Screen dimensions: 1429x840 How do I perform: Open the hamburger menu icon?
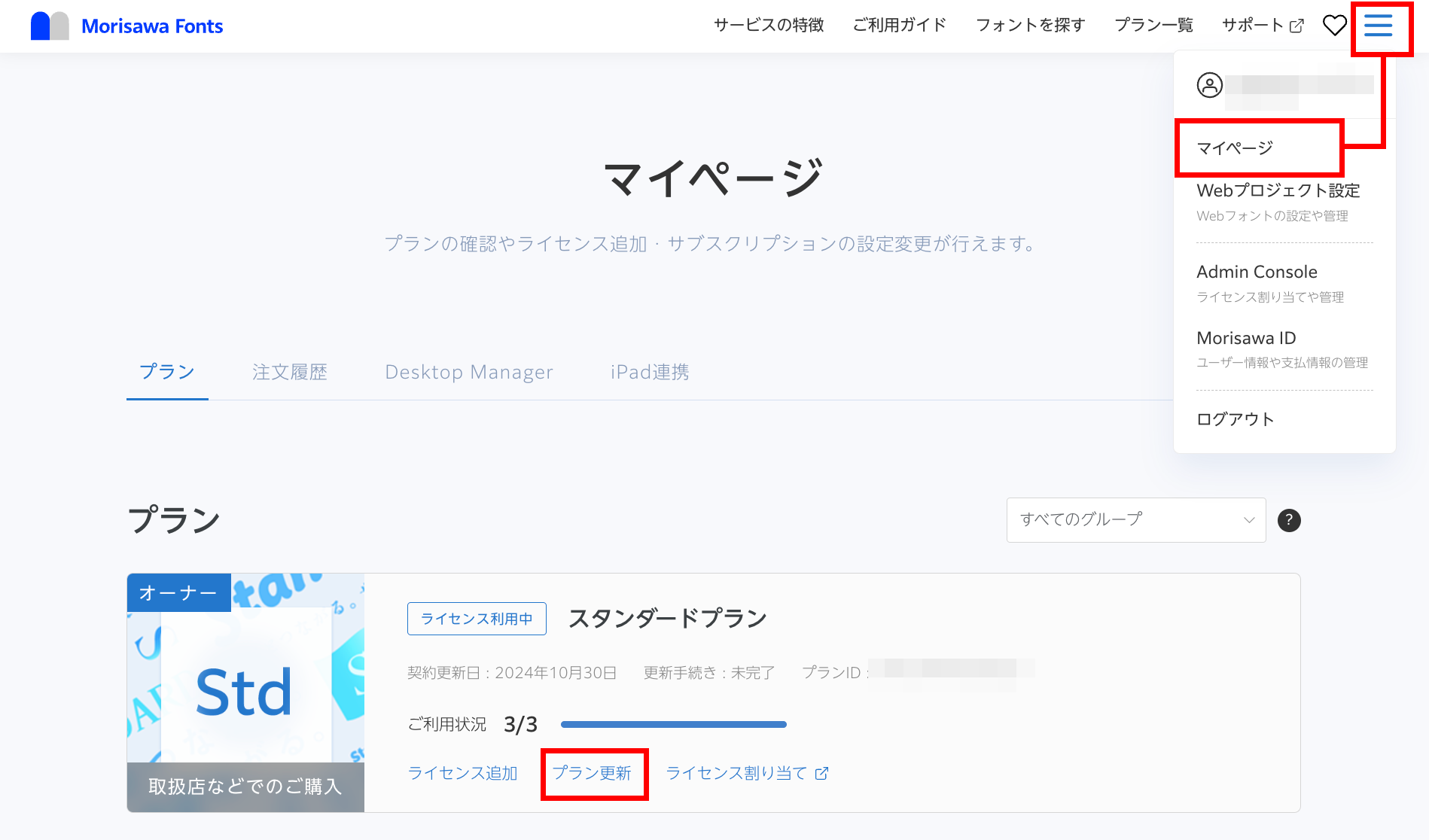pyautogui.click(x=1379, y=26)
